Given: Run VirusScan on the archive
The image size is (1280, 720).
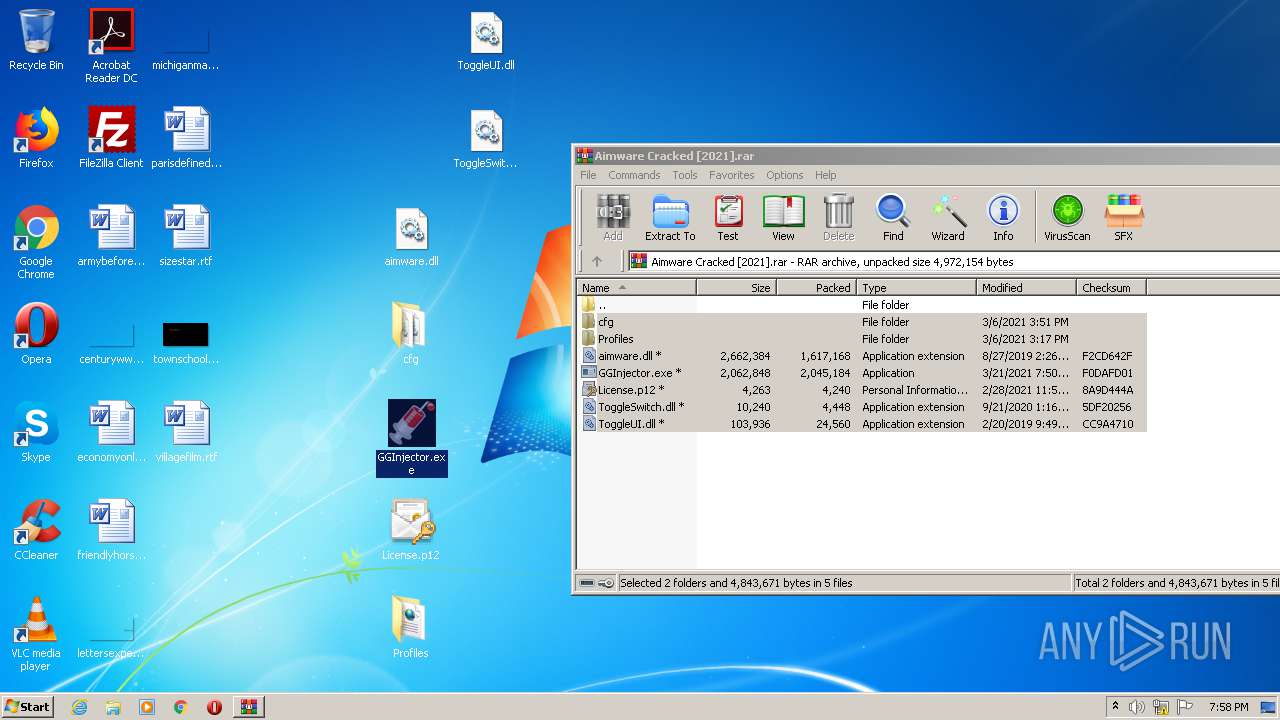Looking at the screenshot, I should [1067, 218].
